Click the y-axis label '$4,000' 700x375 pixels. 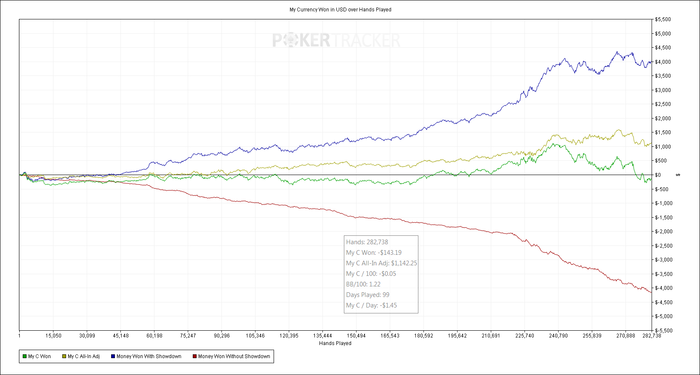pos(662,62)
